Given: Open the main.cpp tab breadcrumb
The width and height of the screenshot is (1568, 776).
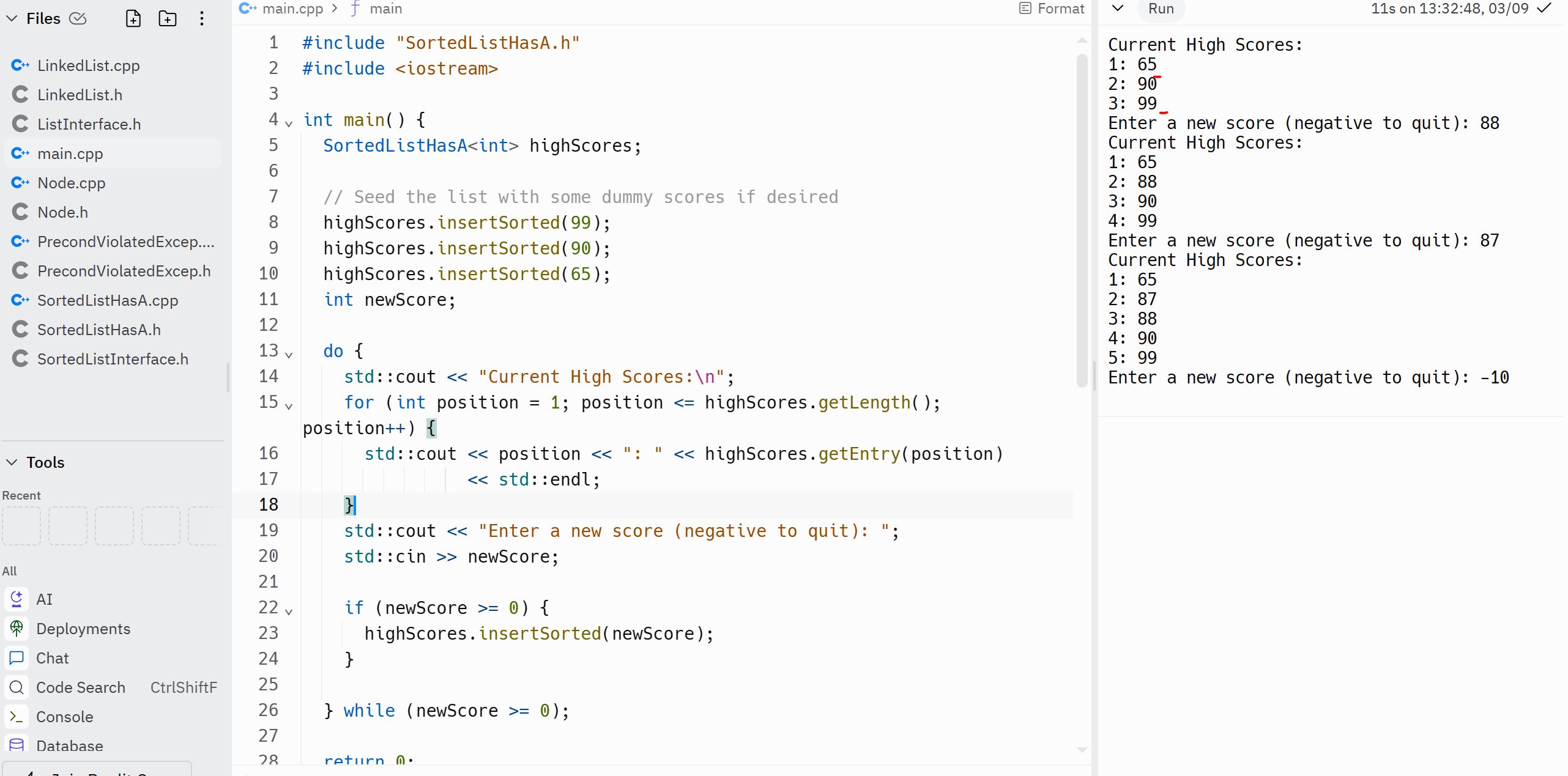Looking at the screenshot, I should (292, 9).
